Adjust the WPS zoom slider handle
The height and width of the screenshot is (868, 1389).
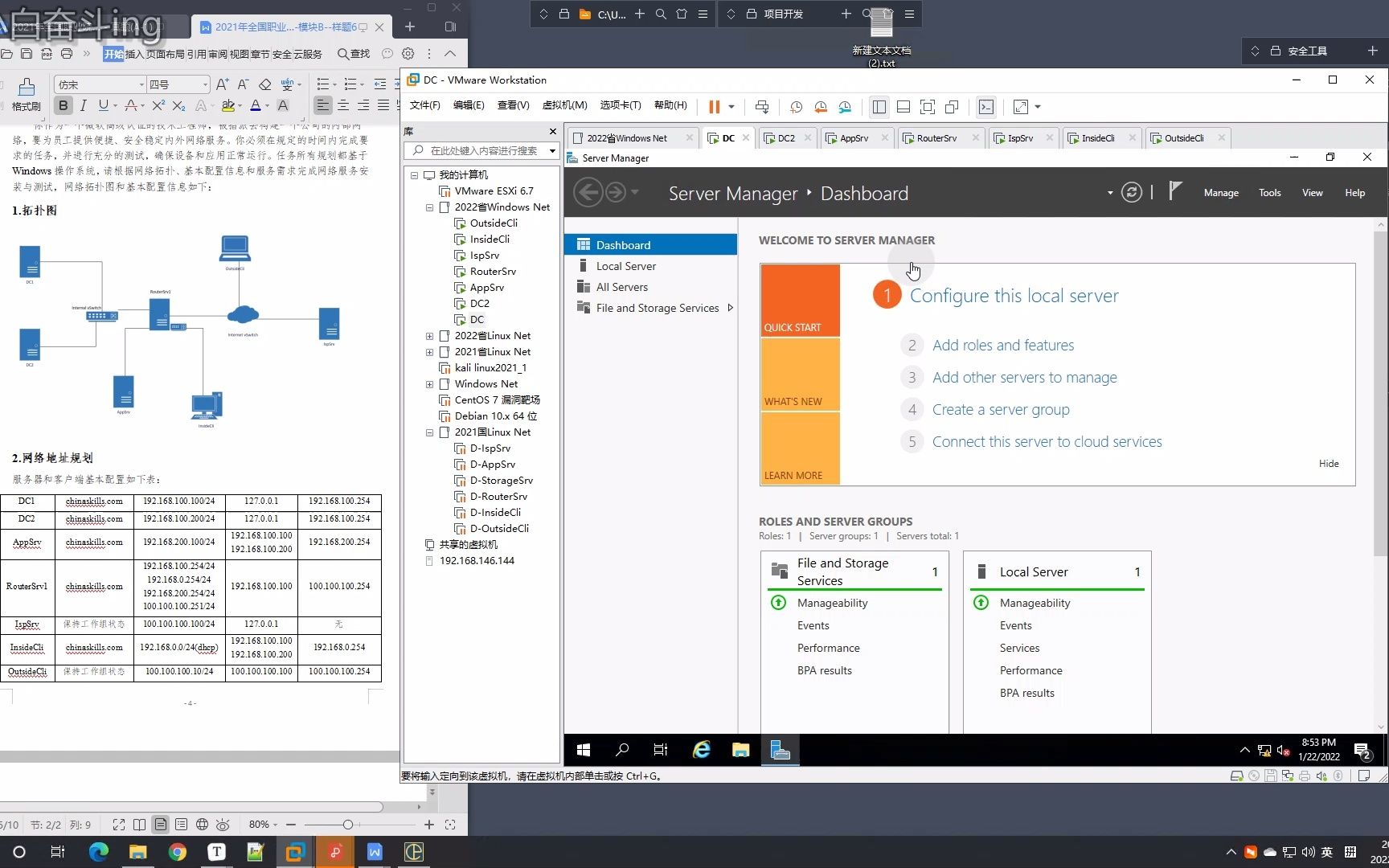click(347, 825)
